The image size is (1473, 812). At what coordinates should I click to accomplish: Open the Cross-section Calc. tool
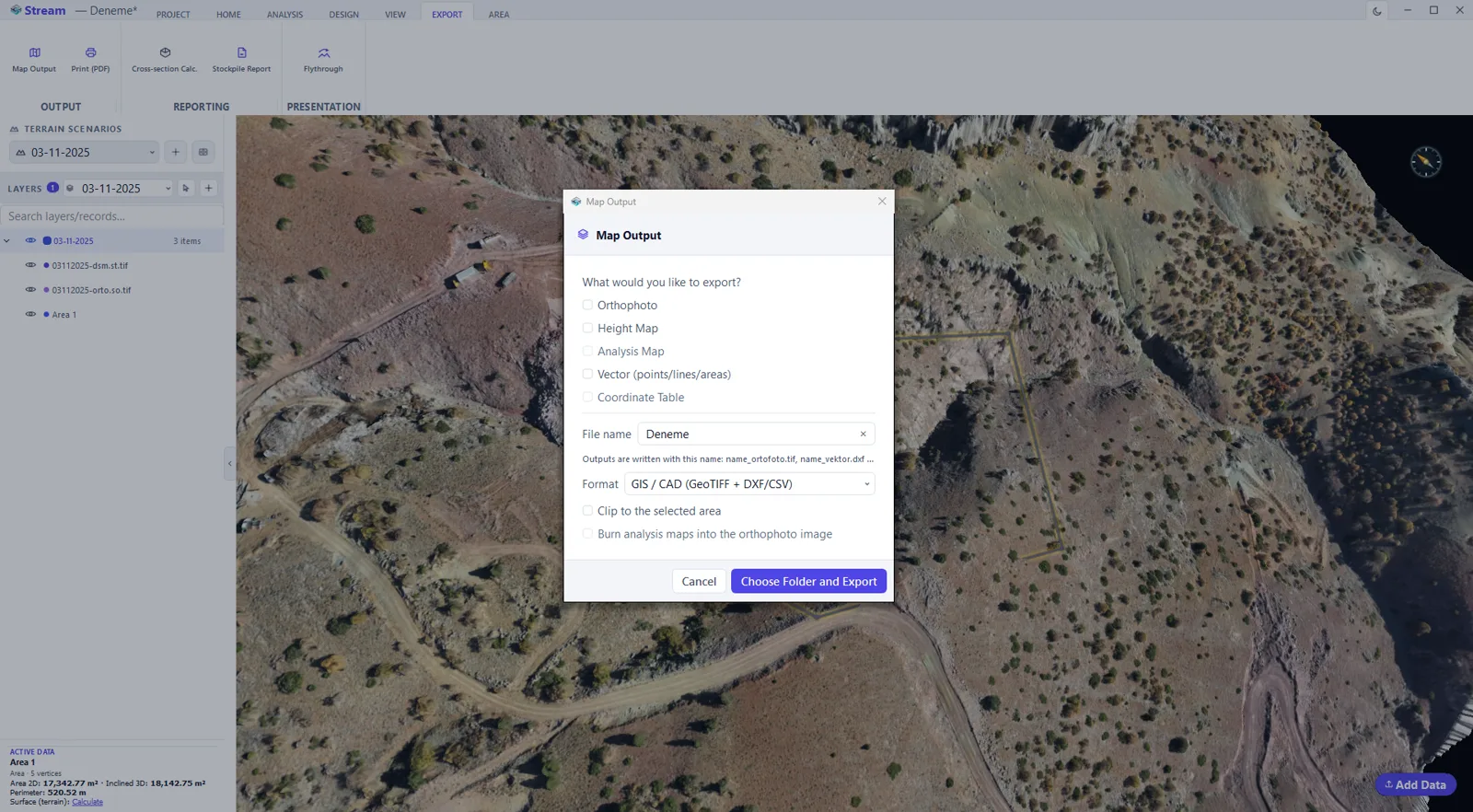(165, 60)
